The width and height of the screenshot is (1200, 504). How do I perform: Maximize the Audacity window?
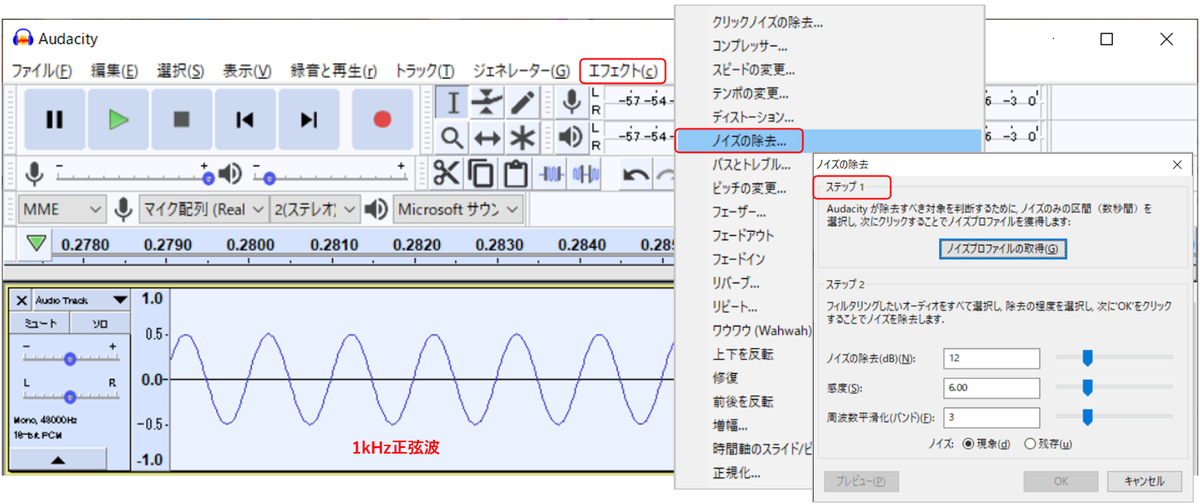pyautogui.click(x=1106, y=39)
